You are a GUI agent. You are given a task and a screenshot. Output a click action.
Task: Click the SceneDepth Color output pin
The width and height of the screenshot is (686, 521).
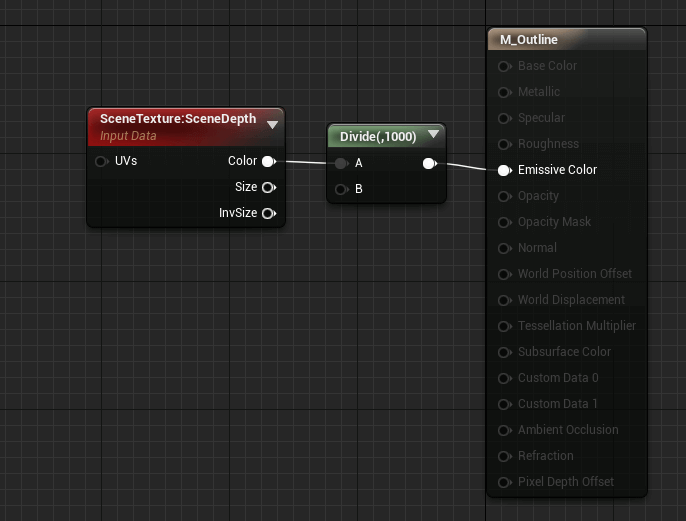click(268, 161)
